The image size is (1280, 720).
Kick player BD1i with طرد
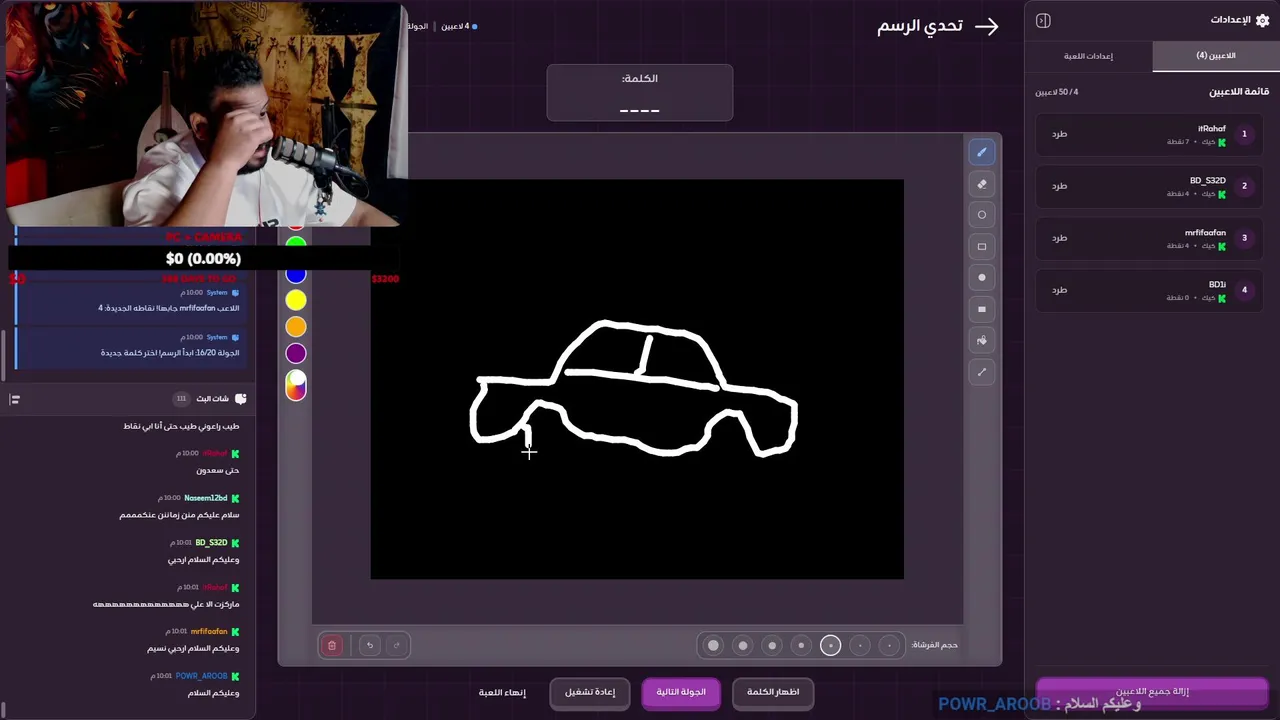1059,290
